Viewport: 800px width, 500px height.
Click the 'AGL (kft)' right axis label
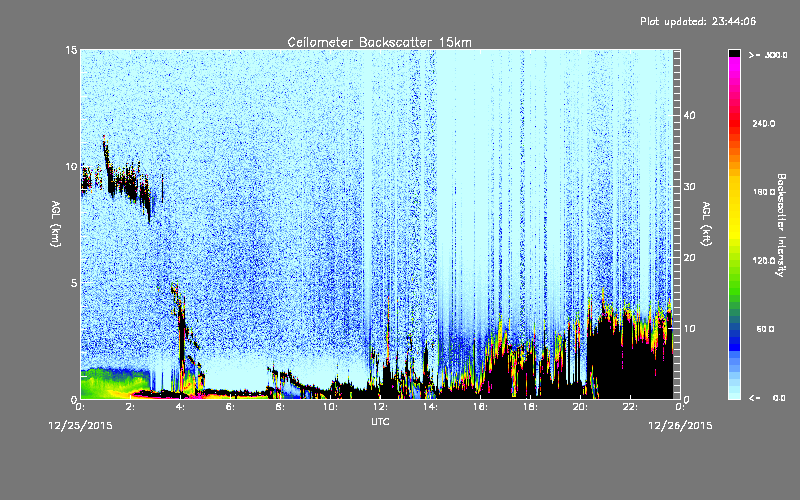[x=706, y=223]
